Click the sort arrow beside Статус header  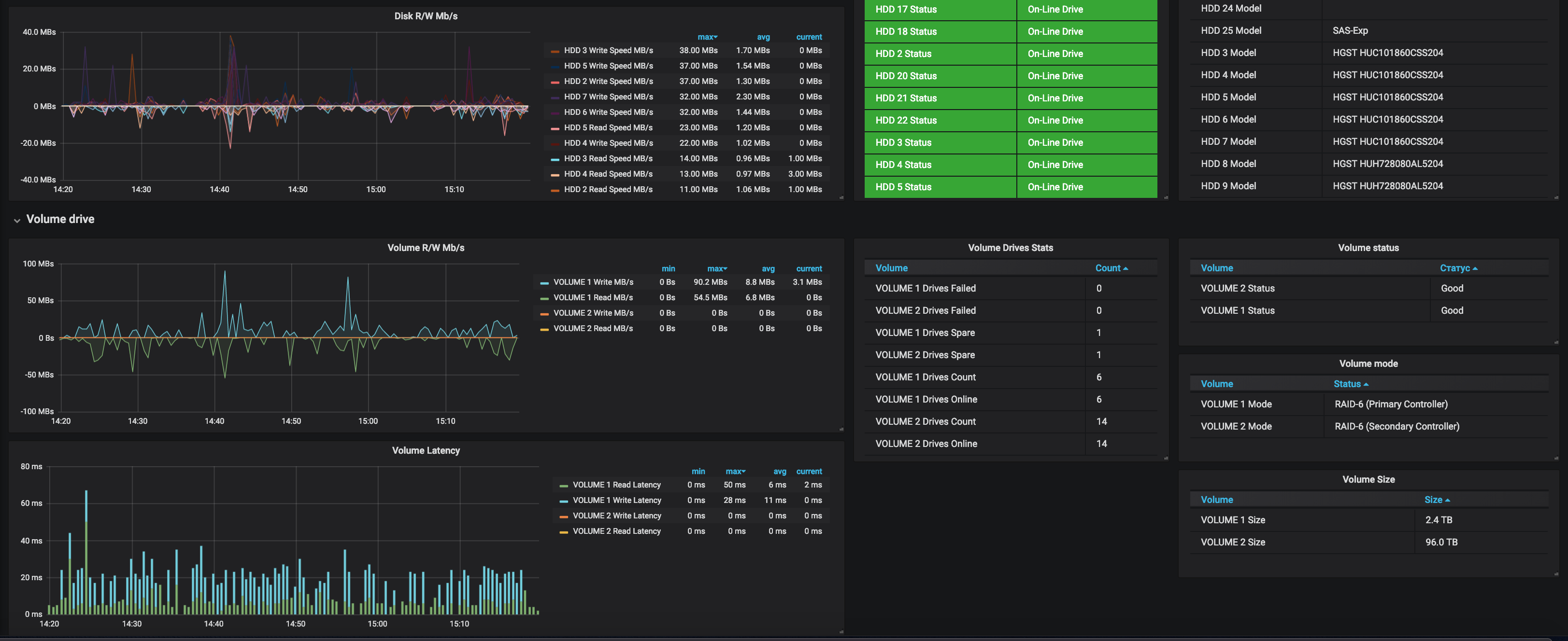1475,268
